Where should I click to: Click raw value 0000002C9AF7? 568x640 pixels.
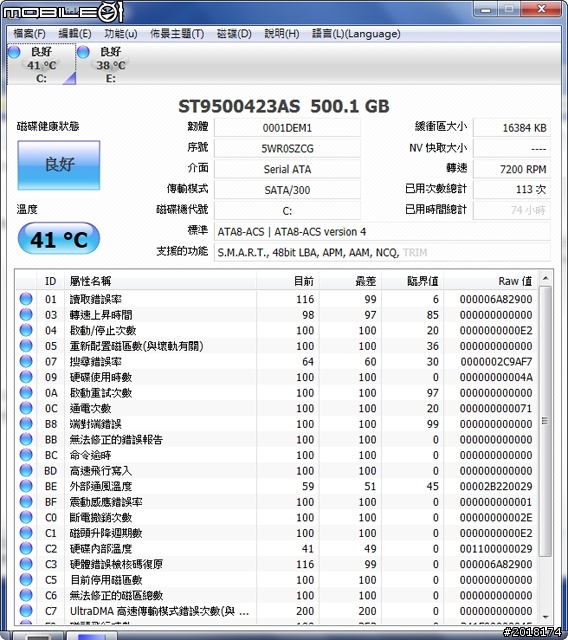click(496, 362)
